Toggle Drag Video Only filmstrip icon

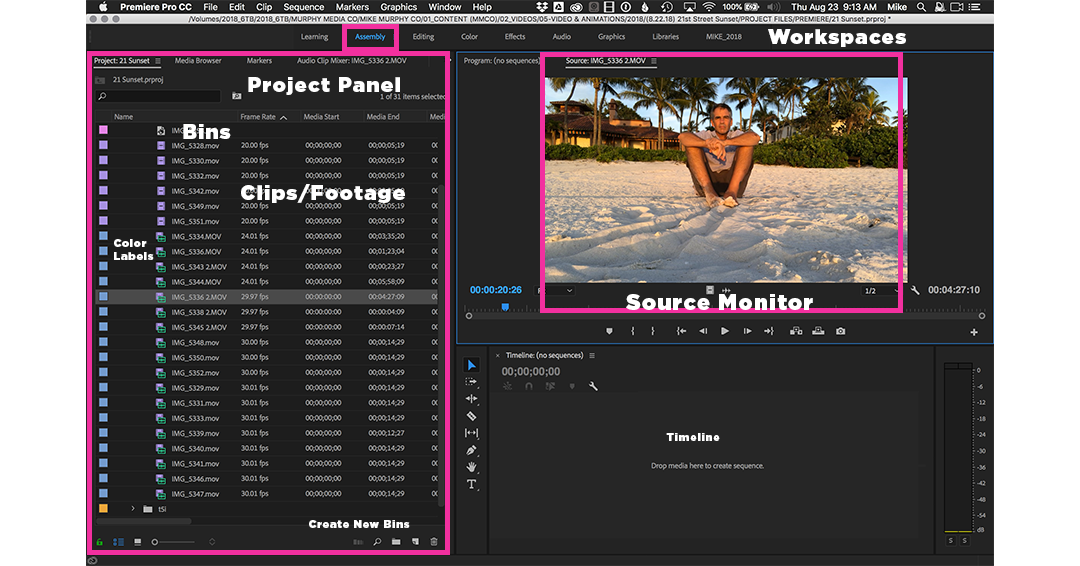pyautogui.click(x=710, y=291)
